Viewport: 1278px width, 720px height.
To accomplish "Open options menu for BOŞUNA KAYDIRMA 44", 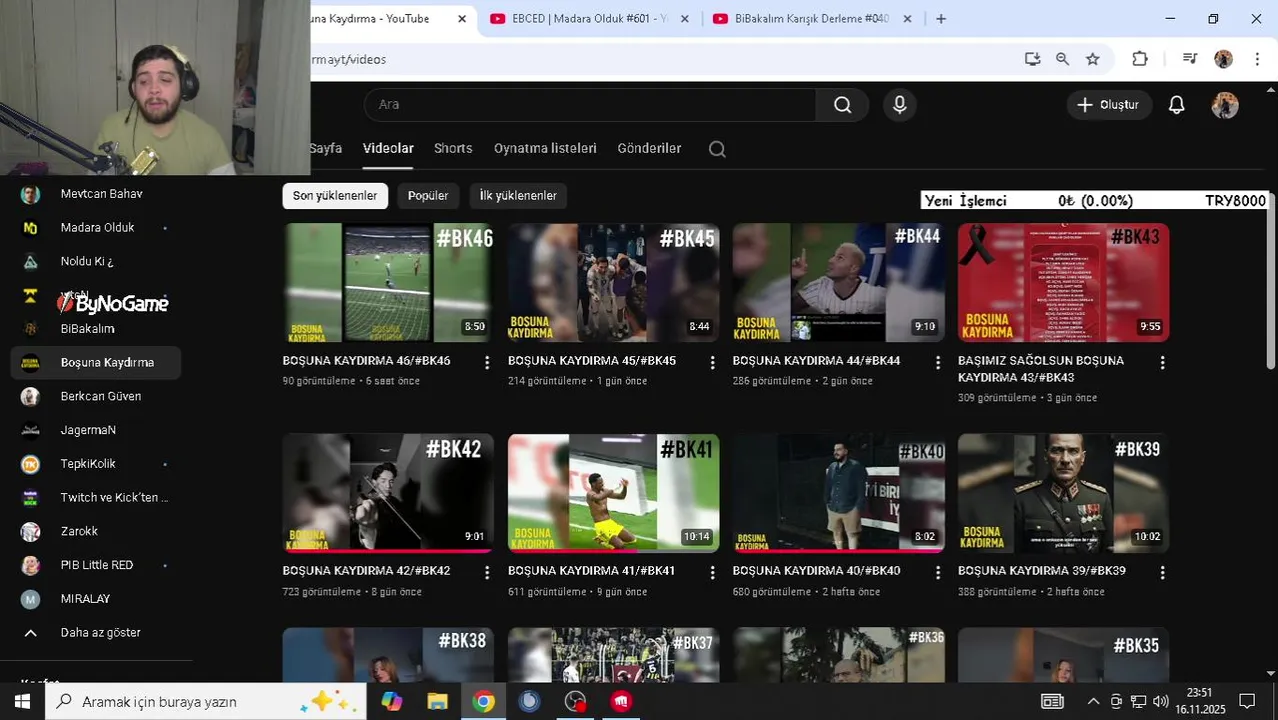I will click(x=937, y=362).
